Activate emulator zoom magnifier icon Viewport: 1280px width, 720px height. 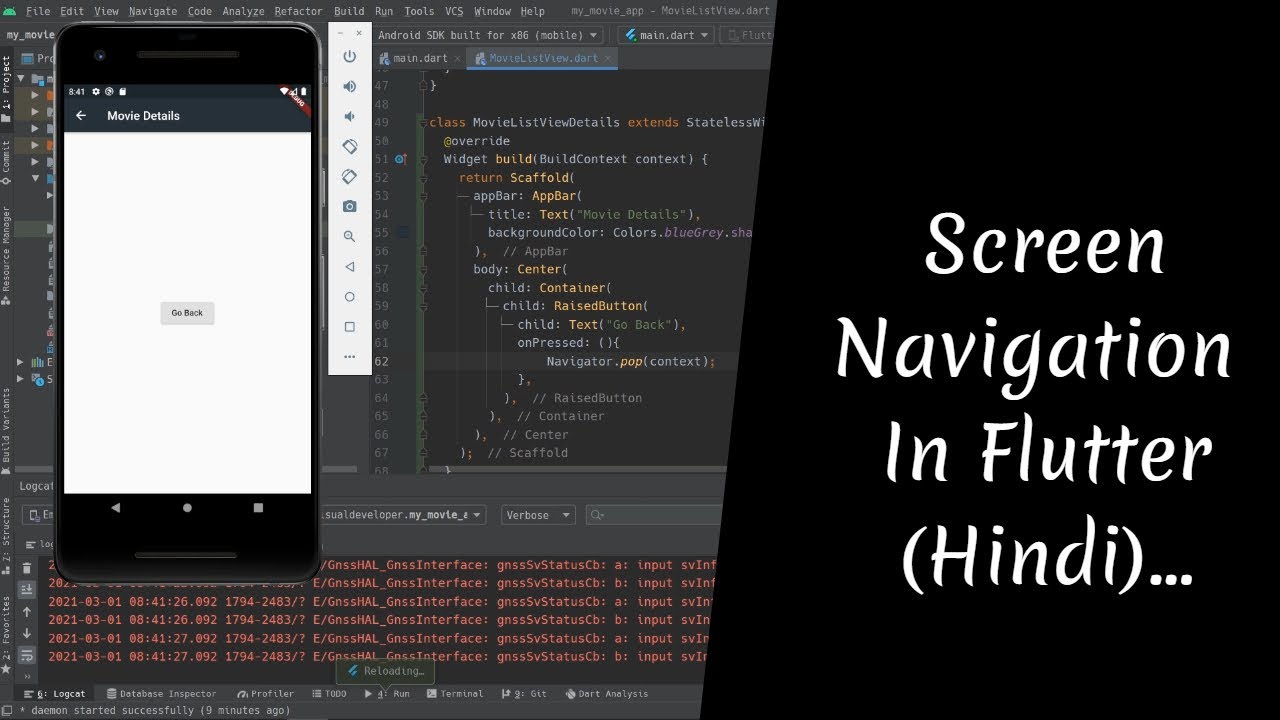(349, 237)
